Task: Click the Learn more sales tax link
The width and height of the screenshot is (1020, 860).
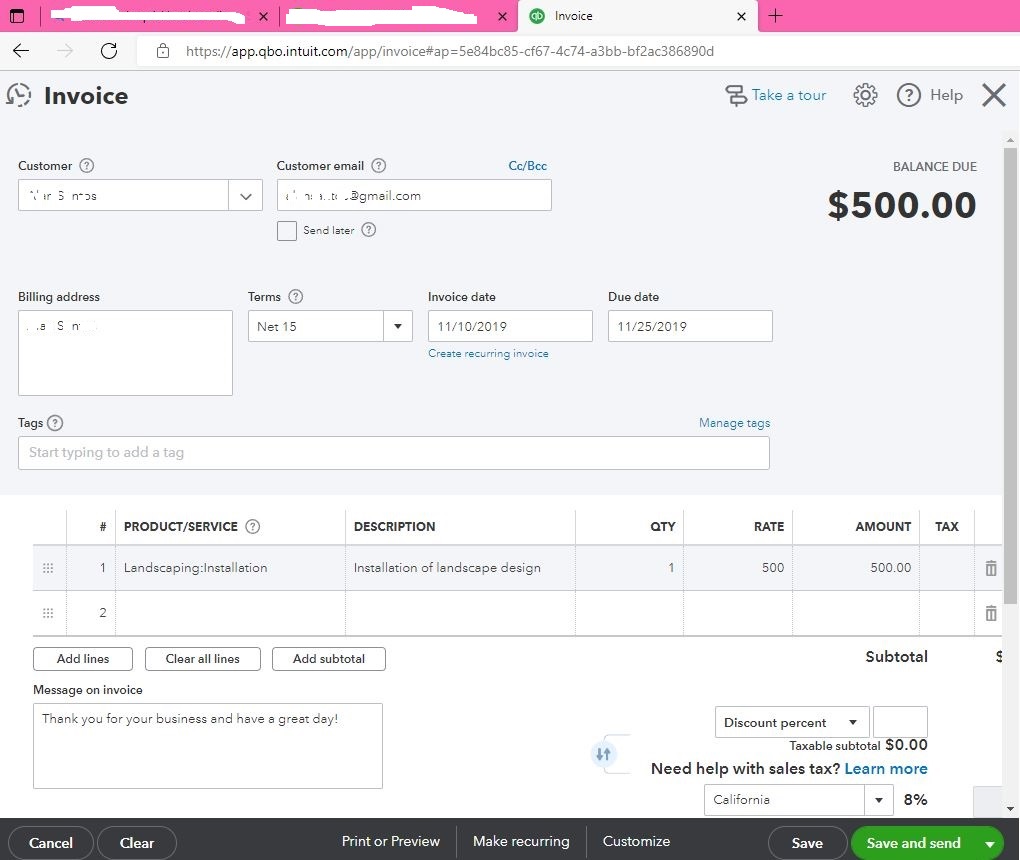Action: pyautogui.click(x=885, y=768)
